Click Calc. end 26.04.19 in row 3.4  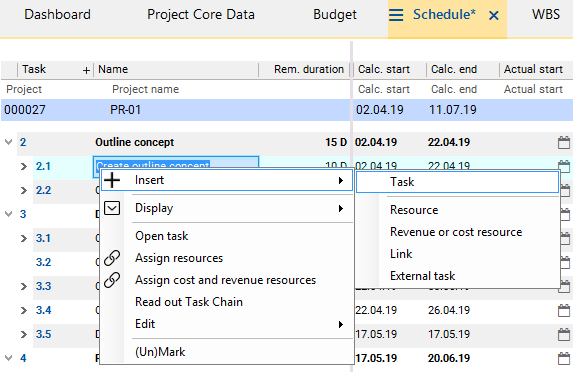449,310
